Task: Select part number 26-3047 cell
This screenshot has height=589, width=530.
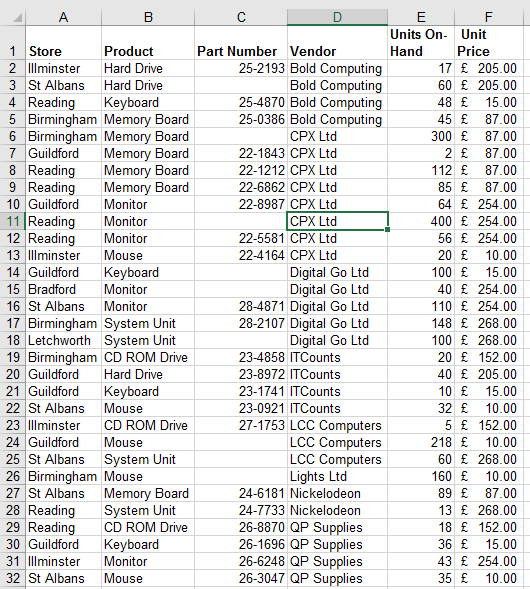Action: (x=241, y=578)
